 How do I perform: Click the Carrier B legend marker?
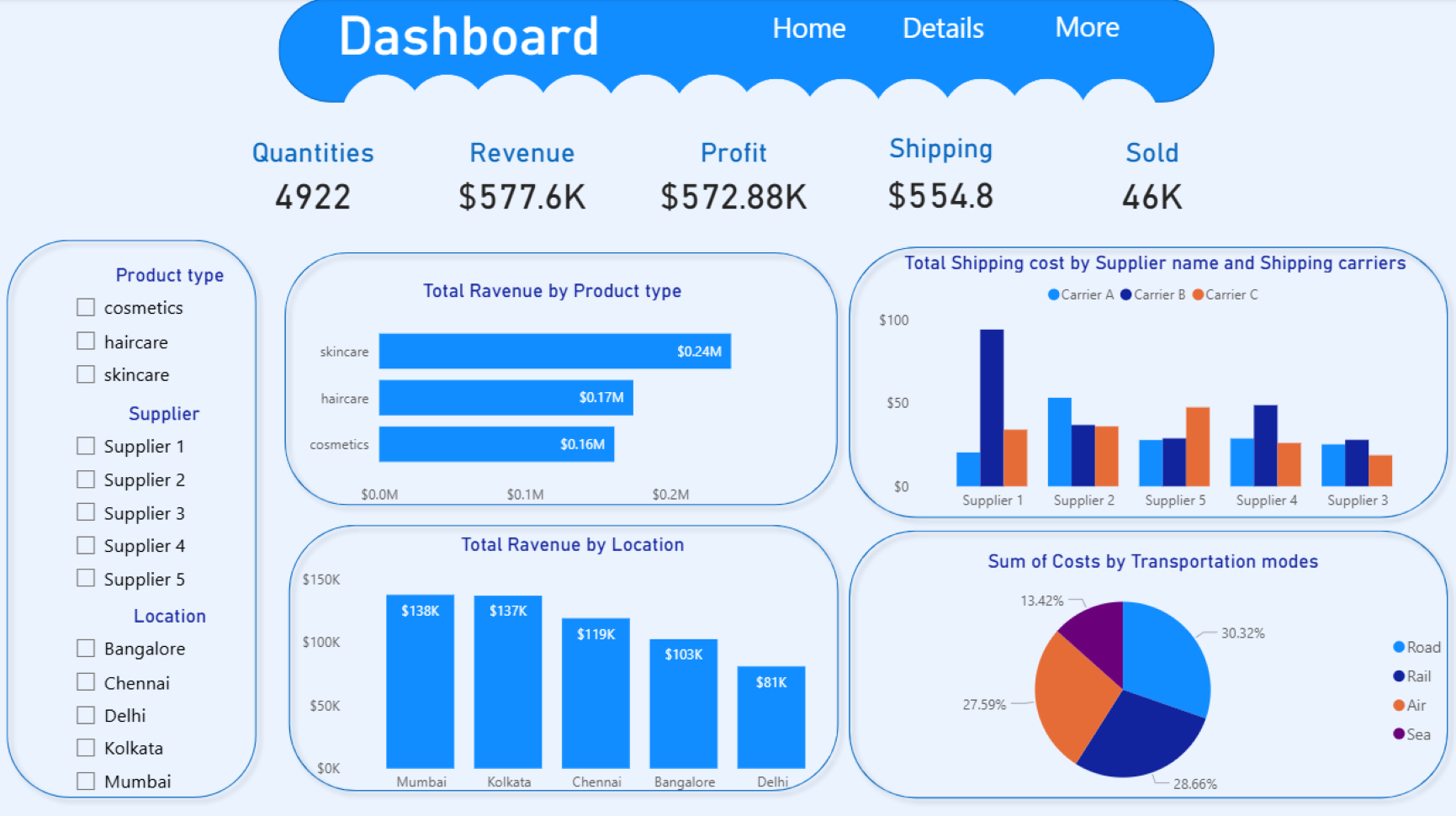coord(1126,294)
